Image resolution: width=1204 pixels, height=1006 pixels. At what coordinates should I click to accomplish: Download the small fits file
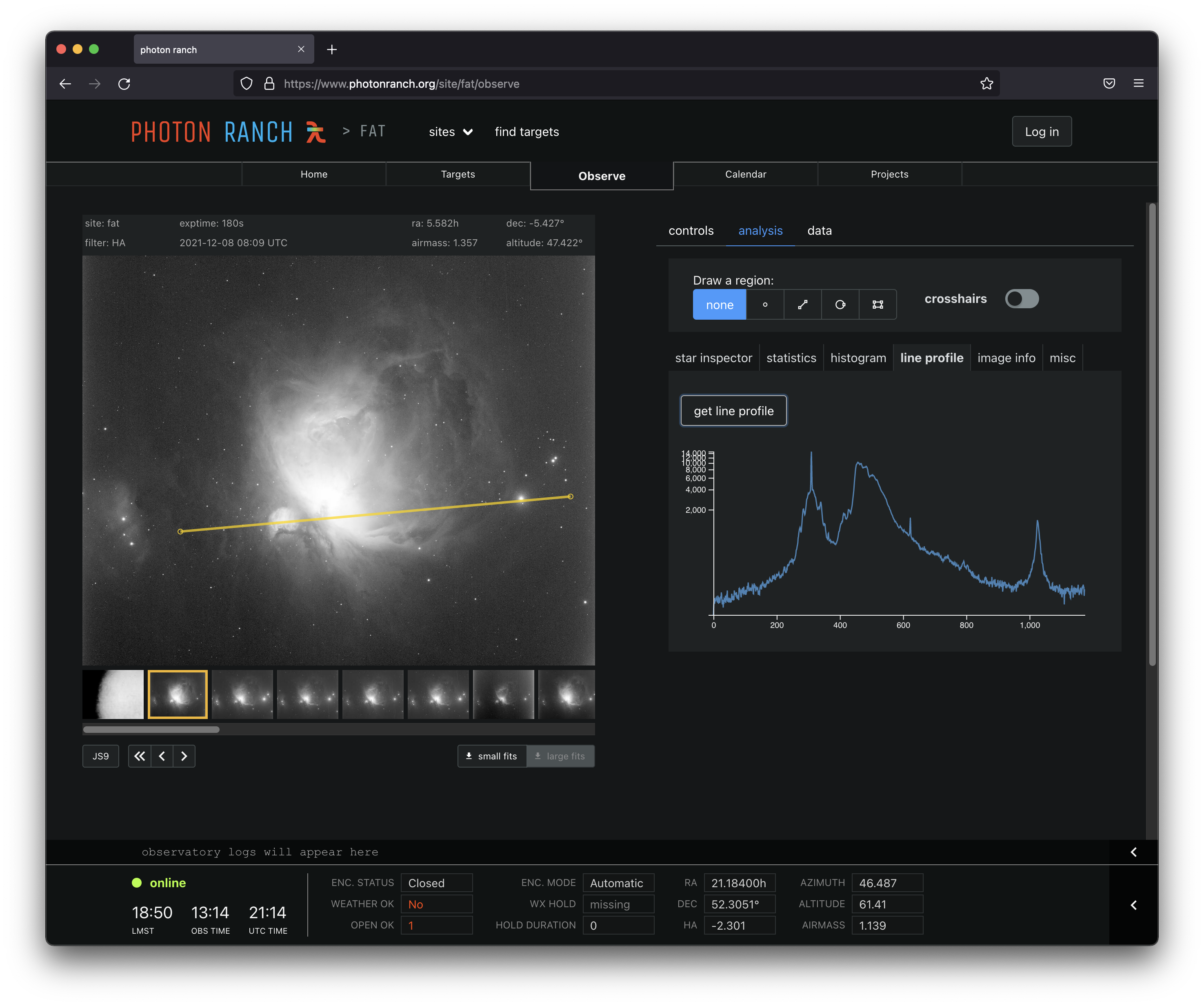491,756
